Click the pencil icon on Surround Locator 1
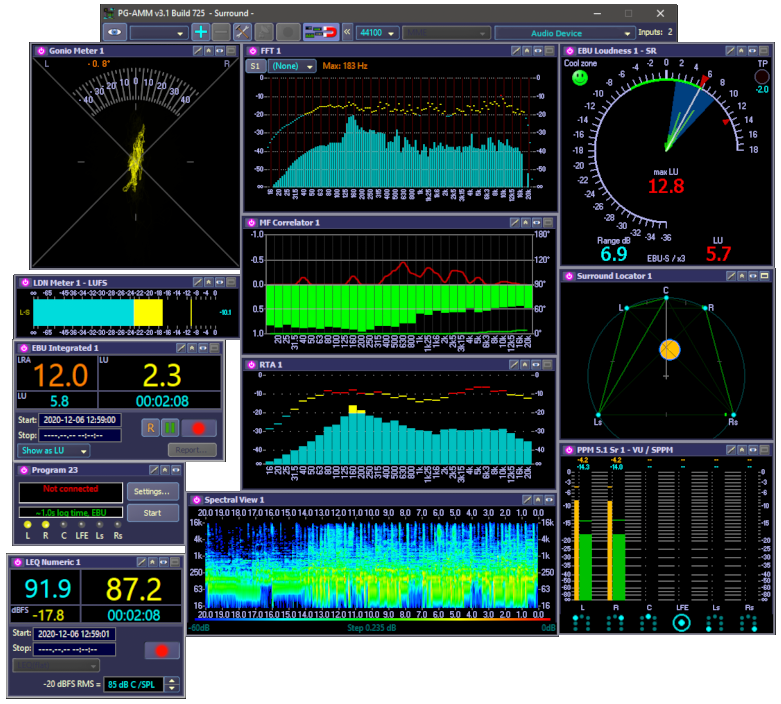The width and height of the screenshot is (781, 704). [731, 276]
